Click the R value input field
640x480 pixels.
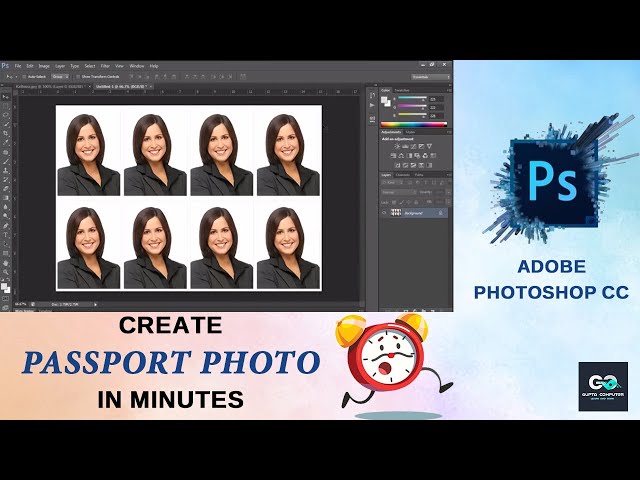(x=436, y=99)
